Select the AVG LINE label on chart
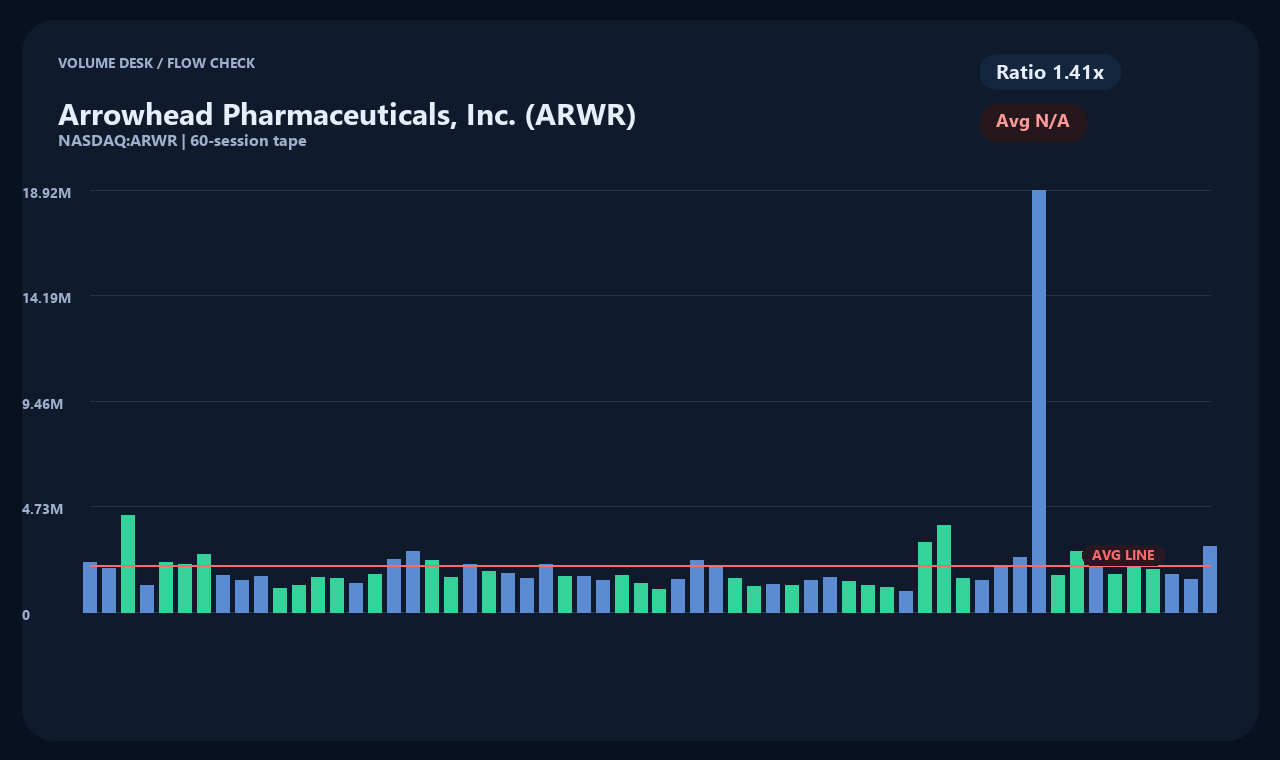 pos(1123,555)
